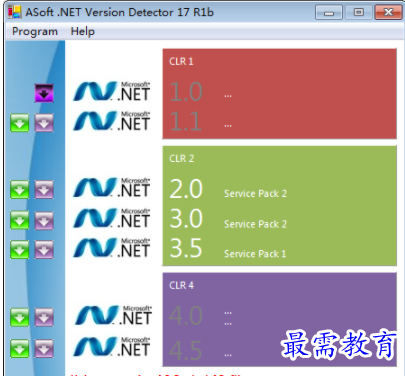The image size is (405, 376).
Task: Maximize the Version Detector window
Action: tap(358, 13)
